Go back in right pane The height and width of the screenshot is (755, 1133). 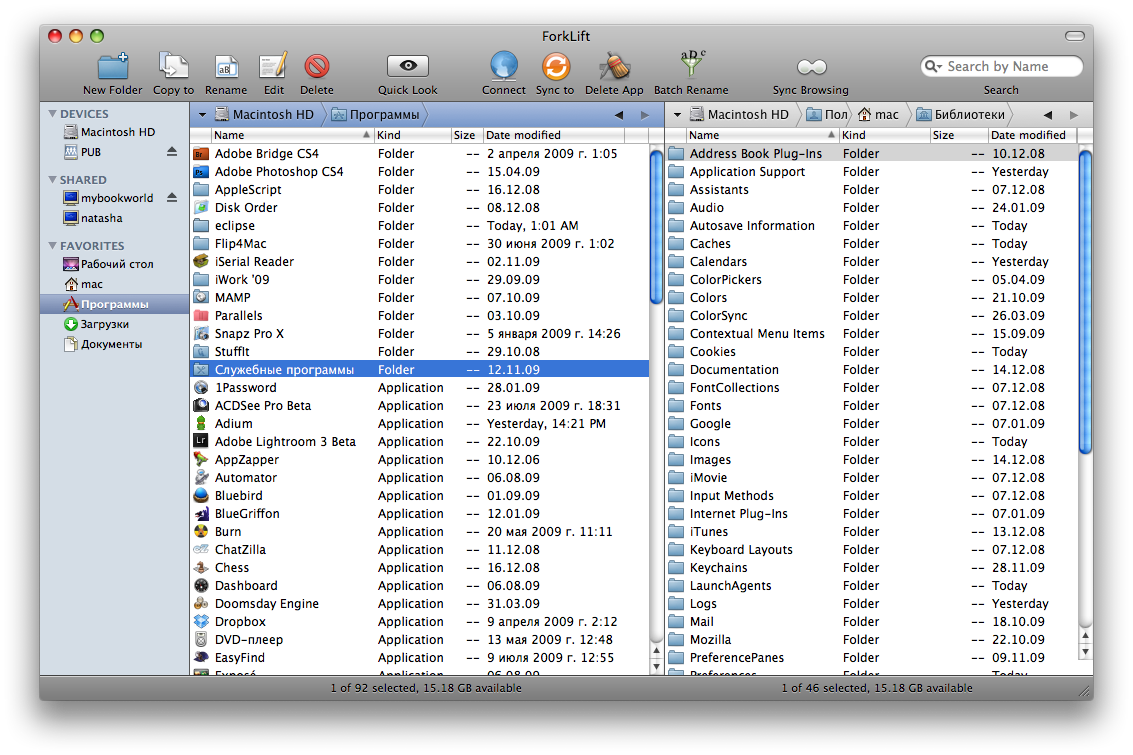click(x=1048, y=115)
